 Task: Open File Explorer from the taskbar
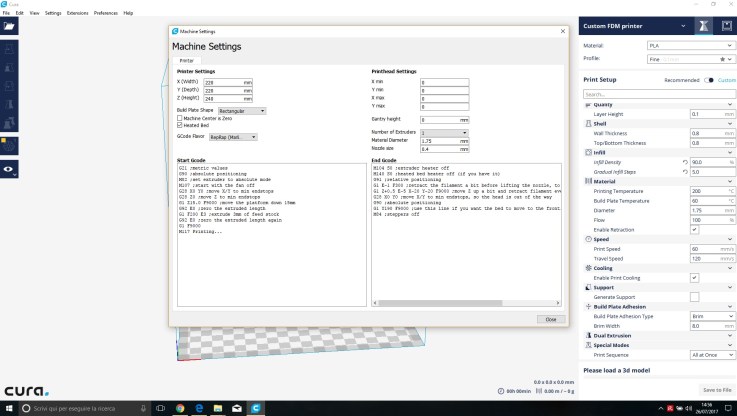[218, 408]
